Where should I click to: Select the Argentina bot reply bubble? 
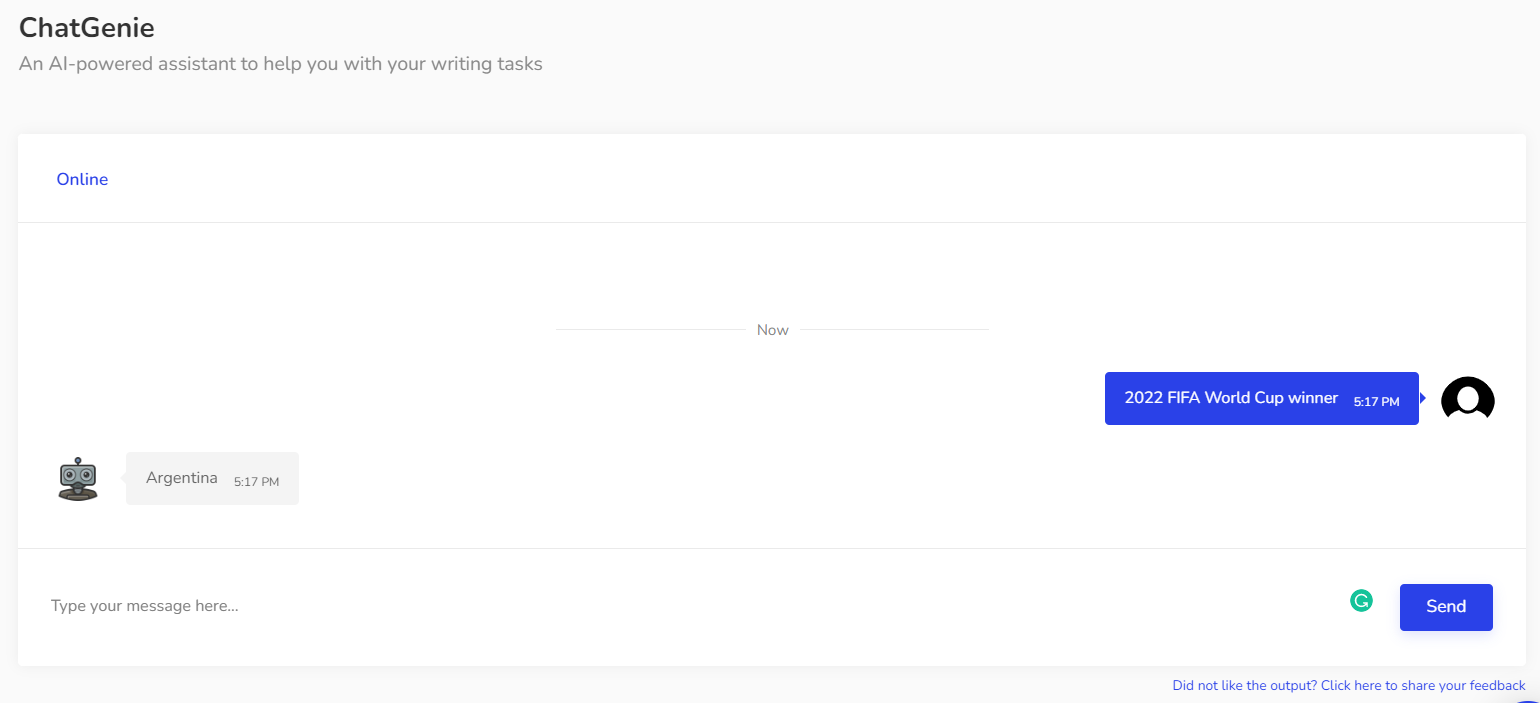point(212,478)
